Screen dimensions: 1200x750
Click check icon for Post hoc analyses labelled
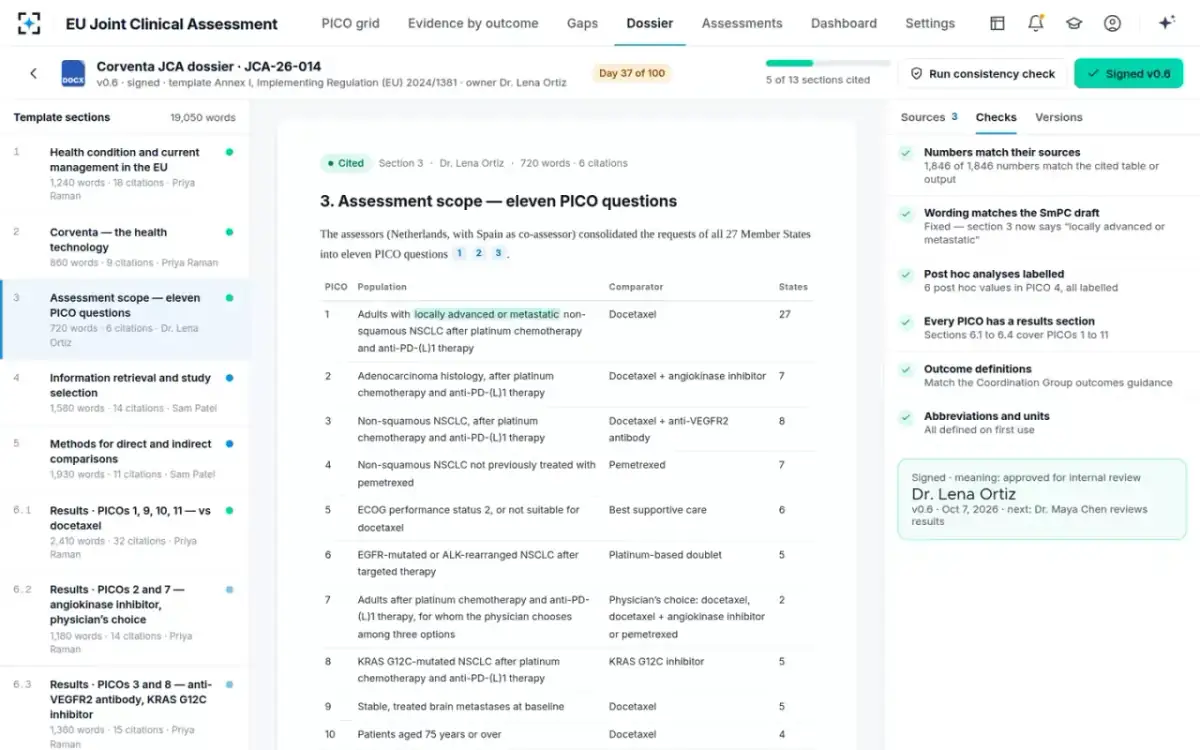point(905,274)
